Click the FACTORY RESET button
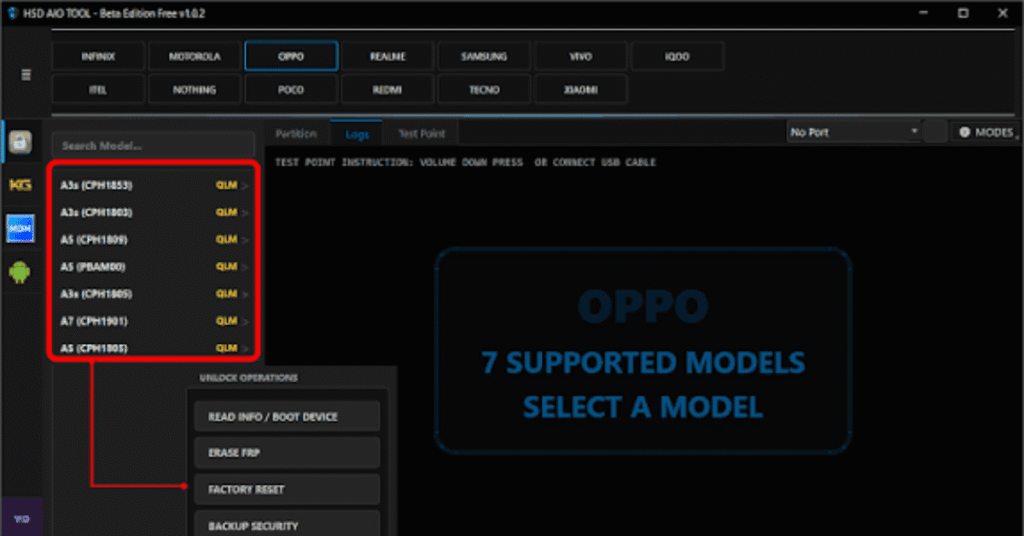This screenshot has width=1024, height=536. coord(287,489)
